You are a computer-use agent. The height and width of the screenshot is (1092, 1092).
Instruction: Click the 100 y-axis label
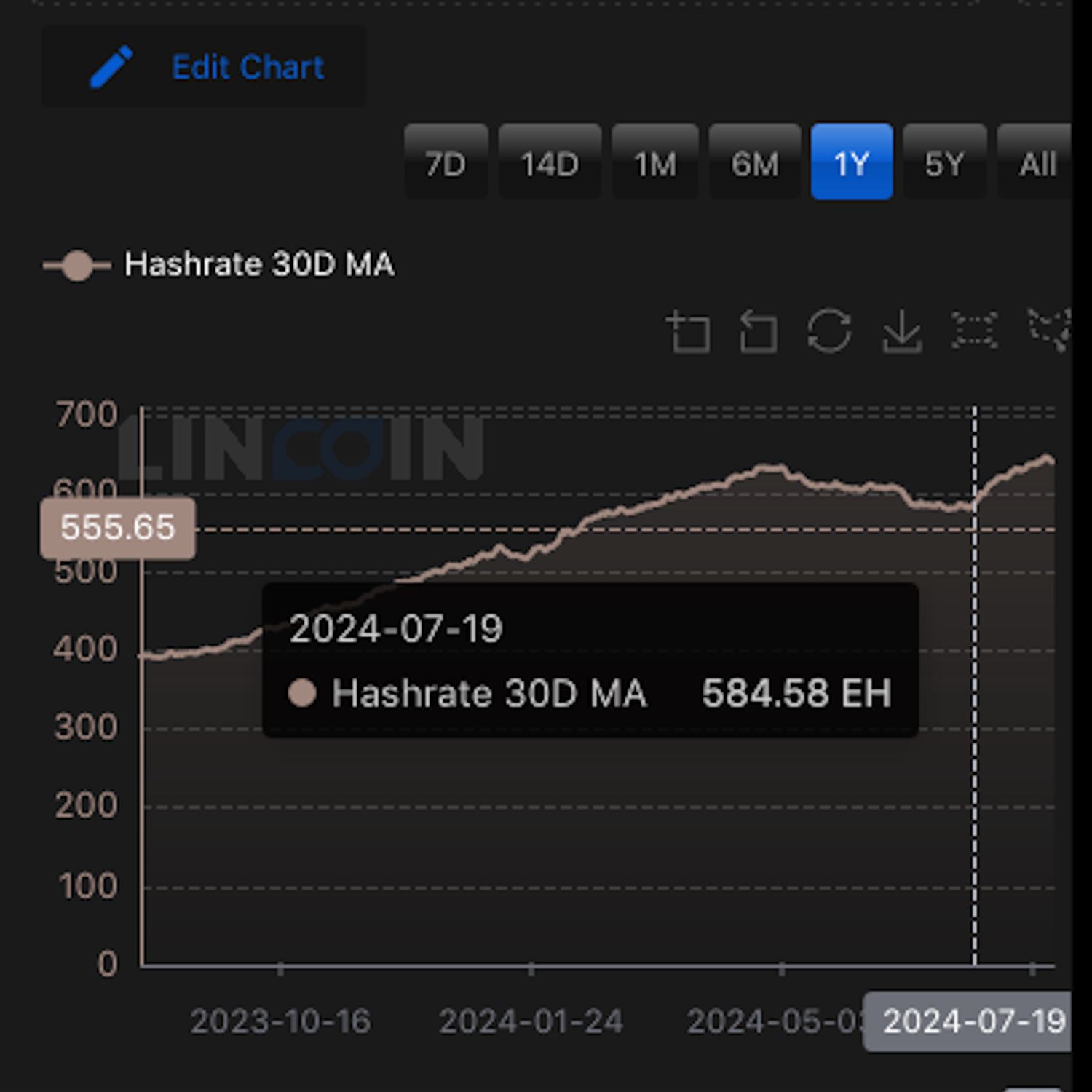88,886
